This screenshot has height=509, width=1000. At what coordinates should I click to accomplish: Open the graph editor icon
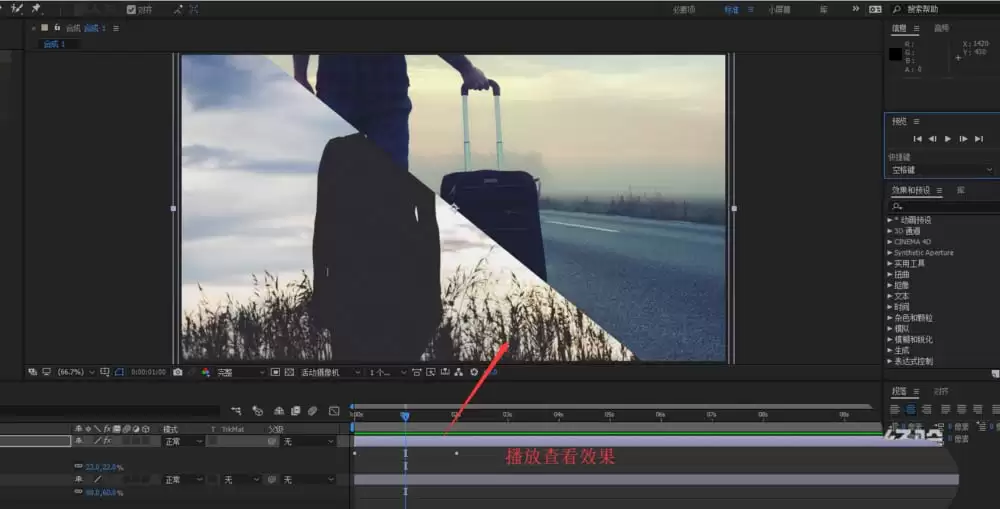[x=334, y=411]
